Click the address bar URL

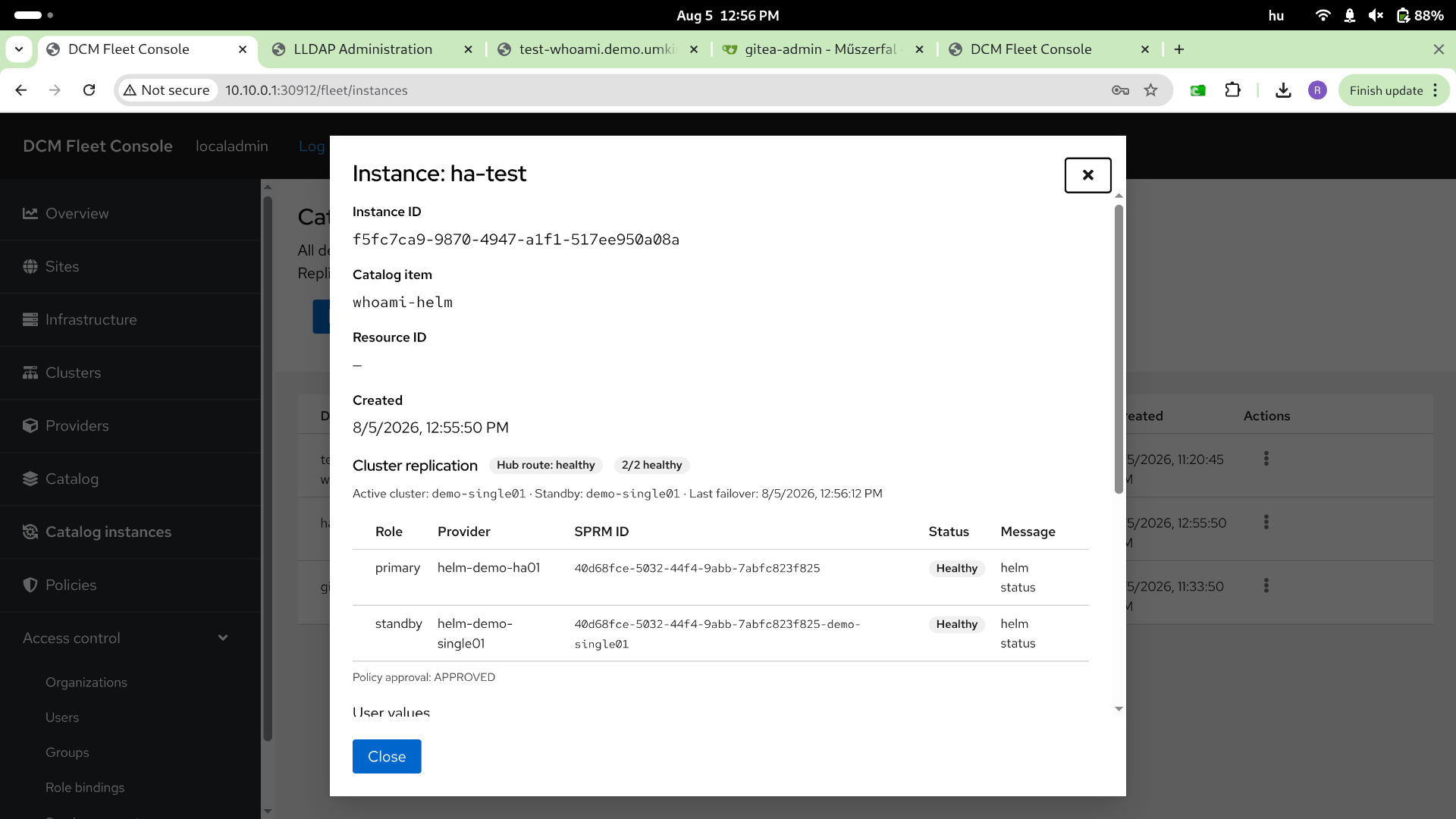[x=316, y=90]
